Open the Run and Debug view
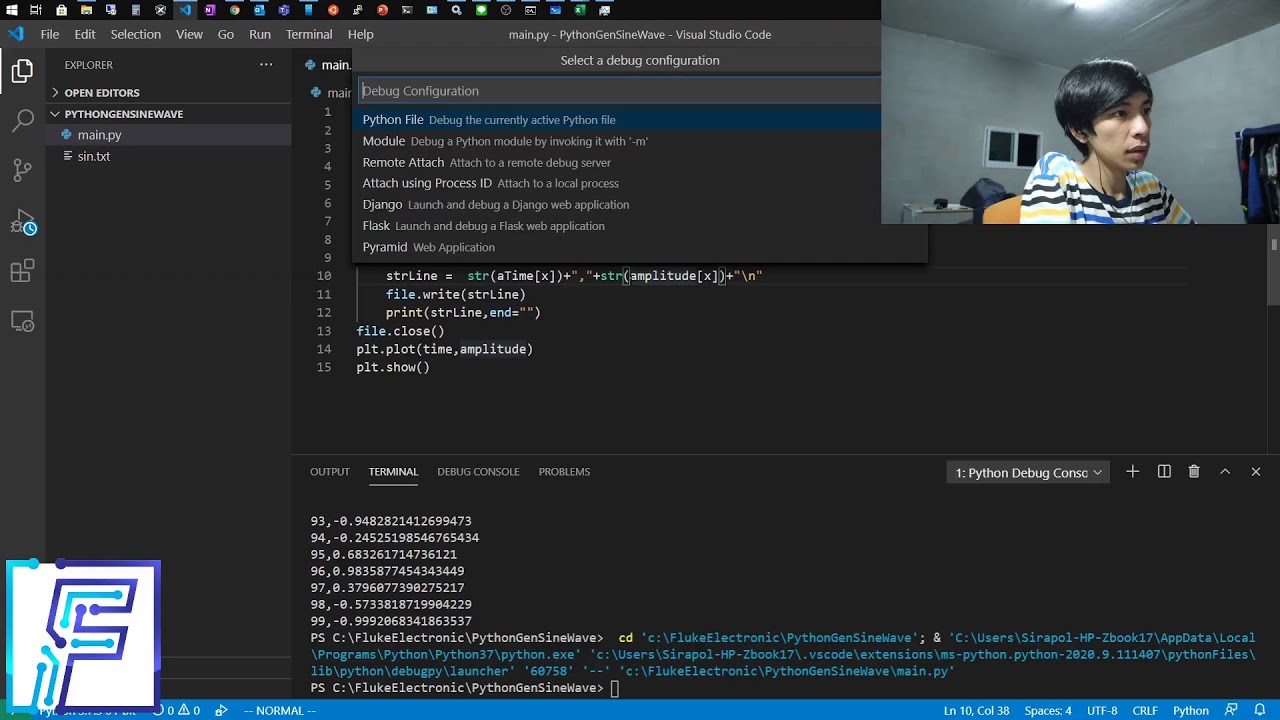The width and height of the screenshot is (1280, 720). point(22,222)
